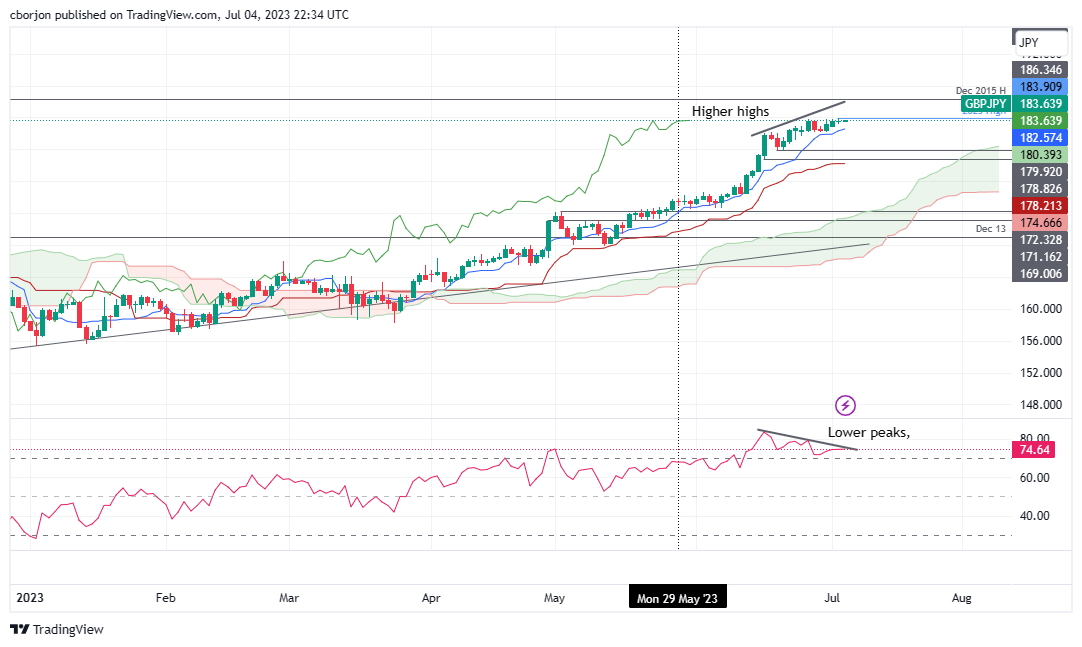
Task: Click the 2023 high dotted level label
Action: pos(985,112)
